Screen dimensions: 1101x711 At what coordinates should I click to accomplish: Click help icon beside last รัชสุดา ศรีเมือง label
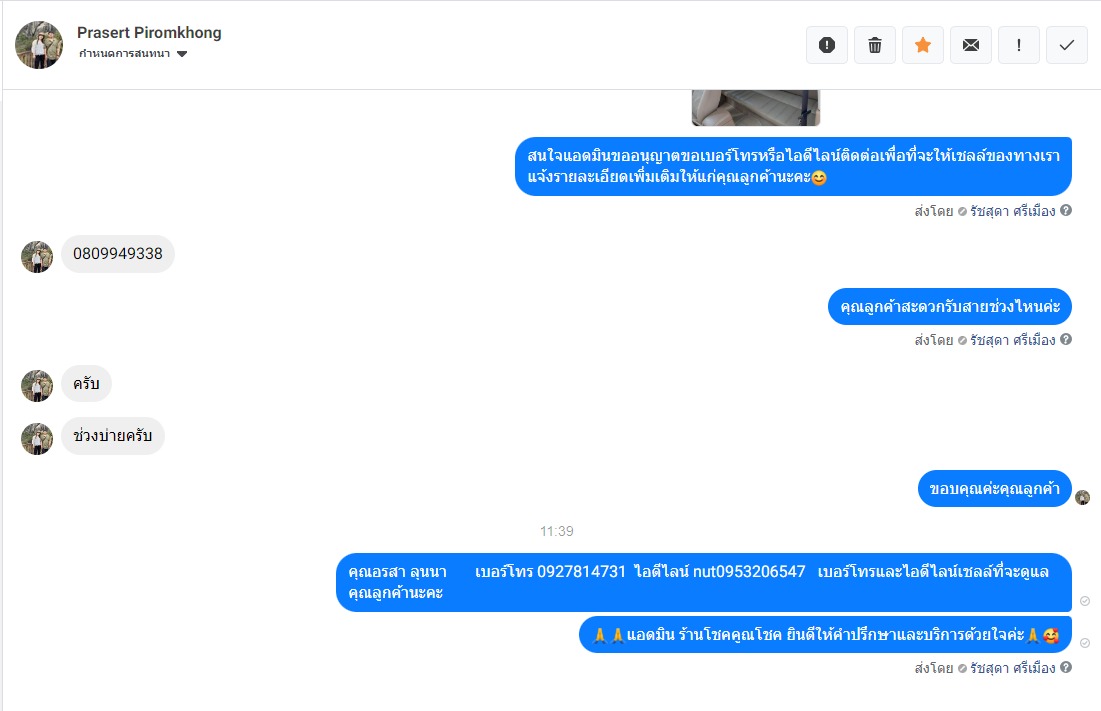(x=1066, y=667)
